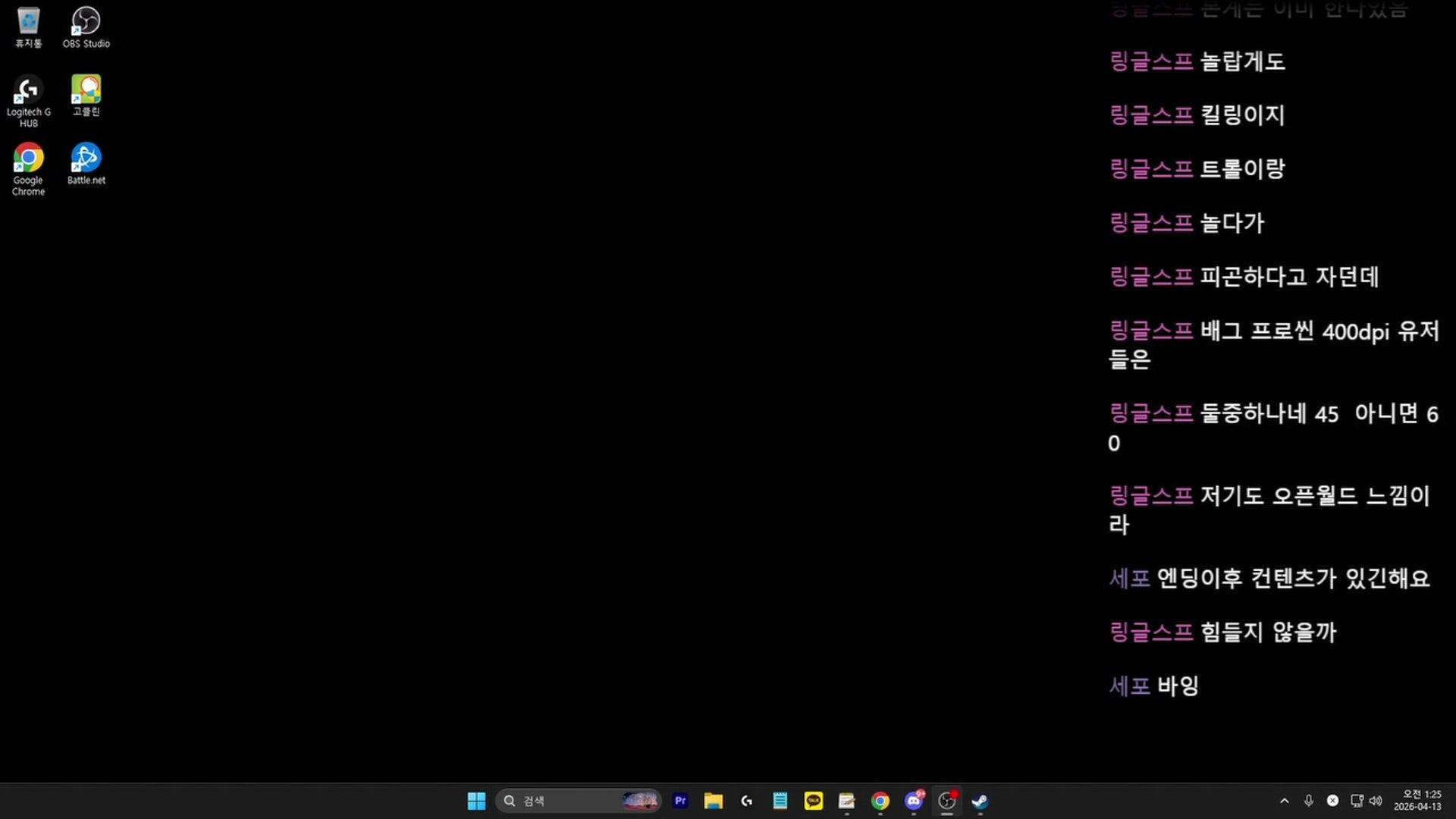Open Battle.net desktop shortcut

86,163
